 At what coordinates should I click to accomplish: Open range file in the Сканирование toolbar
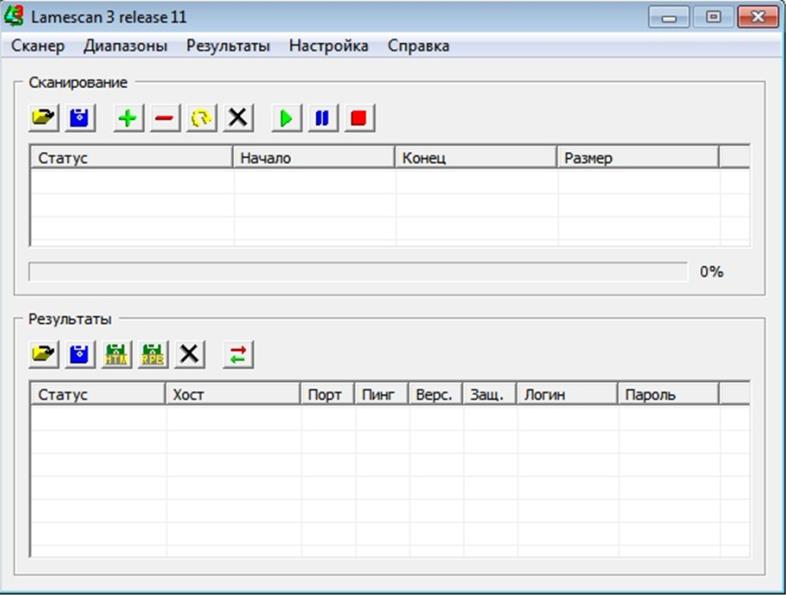(x=43, y=118)
